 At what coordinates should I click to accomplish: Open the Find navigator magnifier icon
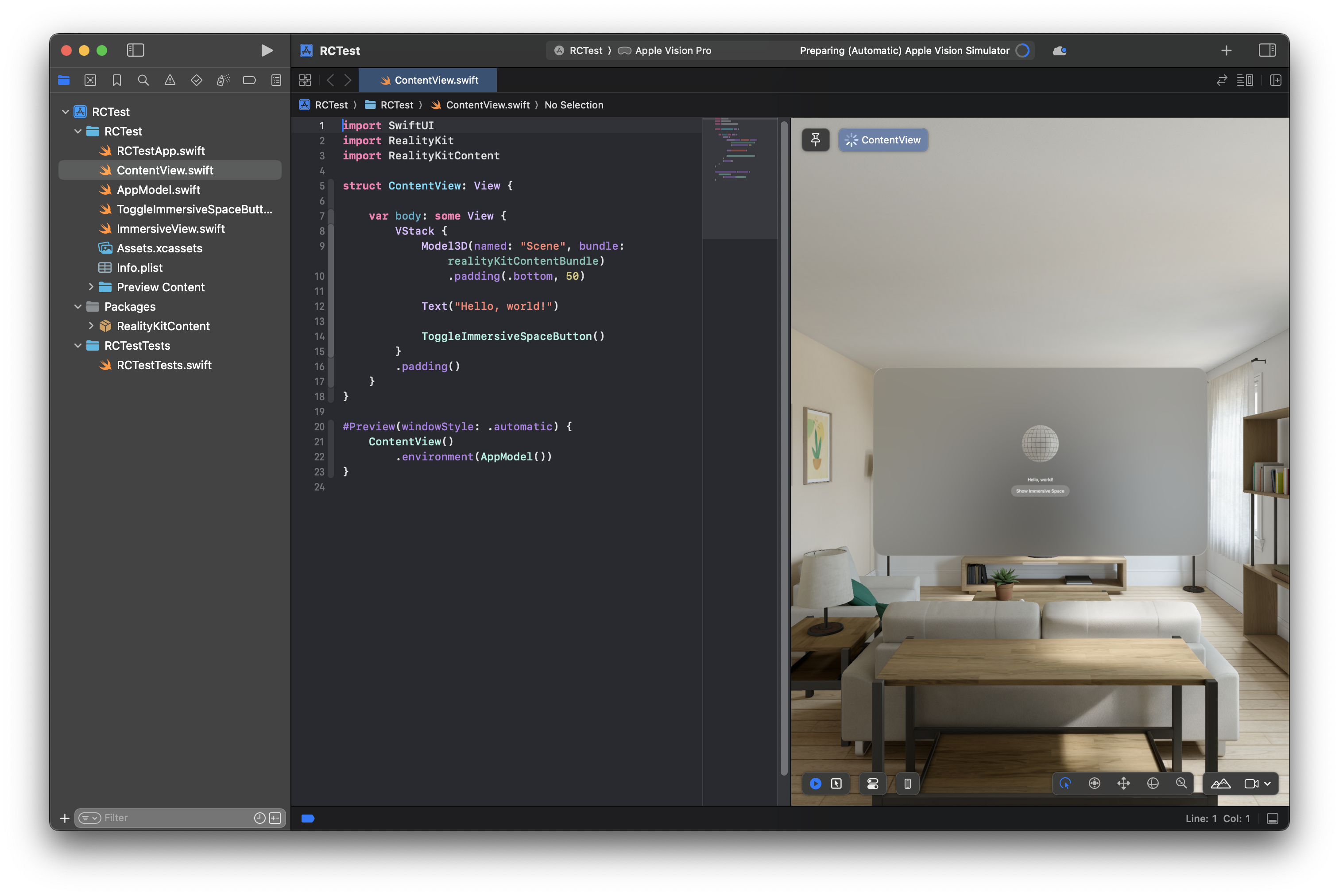143,80
